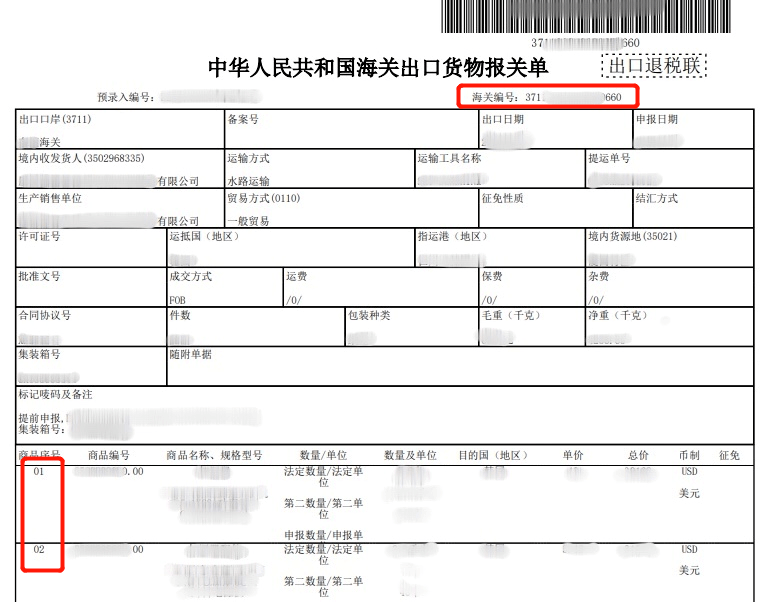The width and height of the screenshot is (771, 602).
Task: Click the 商品名称、规格型号 column header
Action: [214, 455]
